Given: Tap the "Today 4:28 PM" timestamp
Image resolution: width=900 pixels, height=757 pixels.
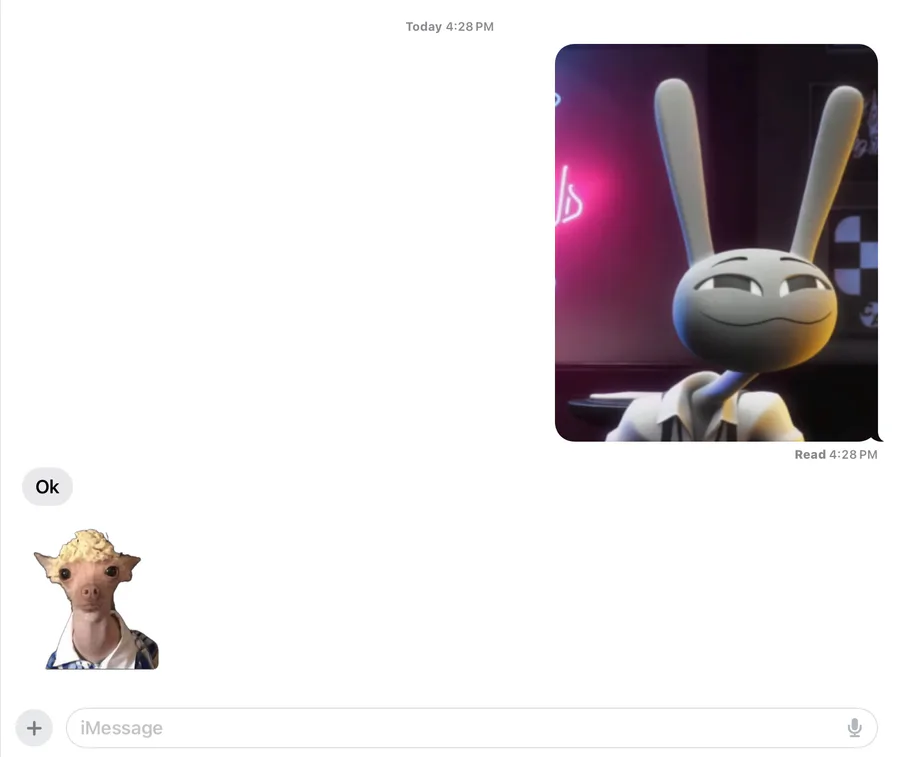Looking at the screenshot, I should coord(449,26).
